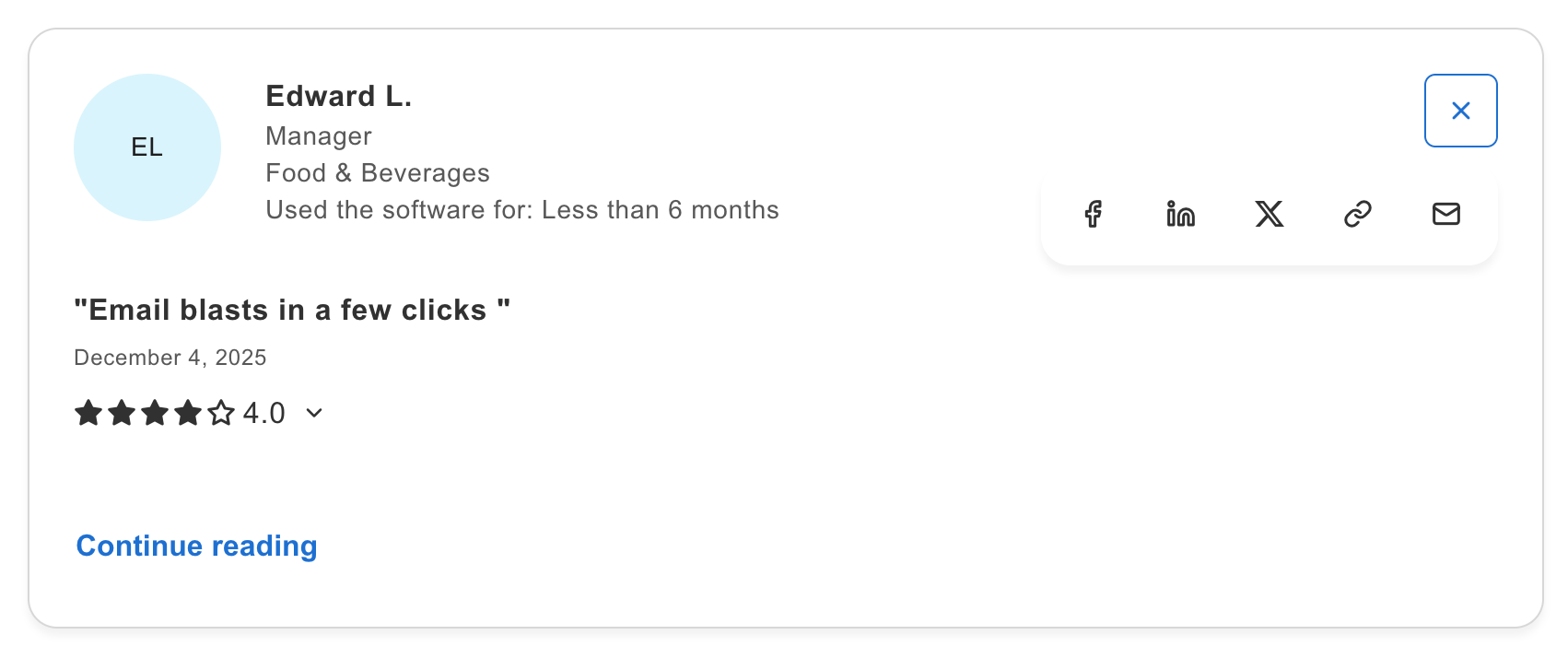1568x658 pixels.
Task: Click the December 4, 2025 date
Action: coord(170,357)
